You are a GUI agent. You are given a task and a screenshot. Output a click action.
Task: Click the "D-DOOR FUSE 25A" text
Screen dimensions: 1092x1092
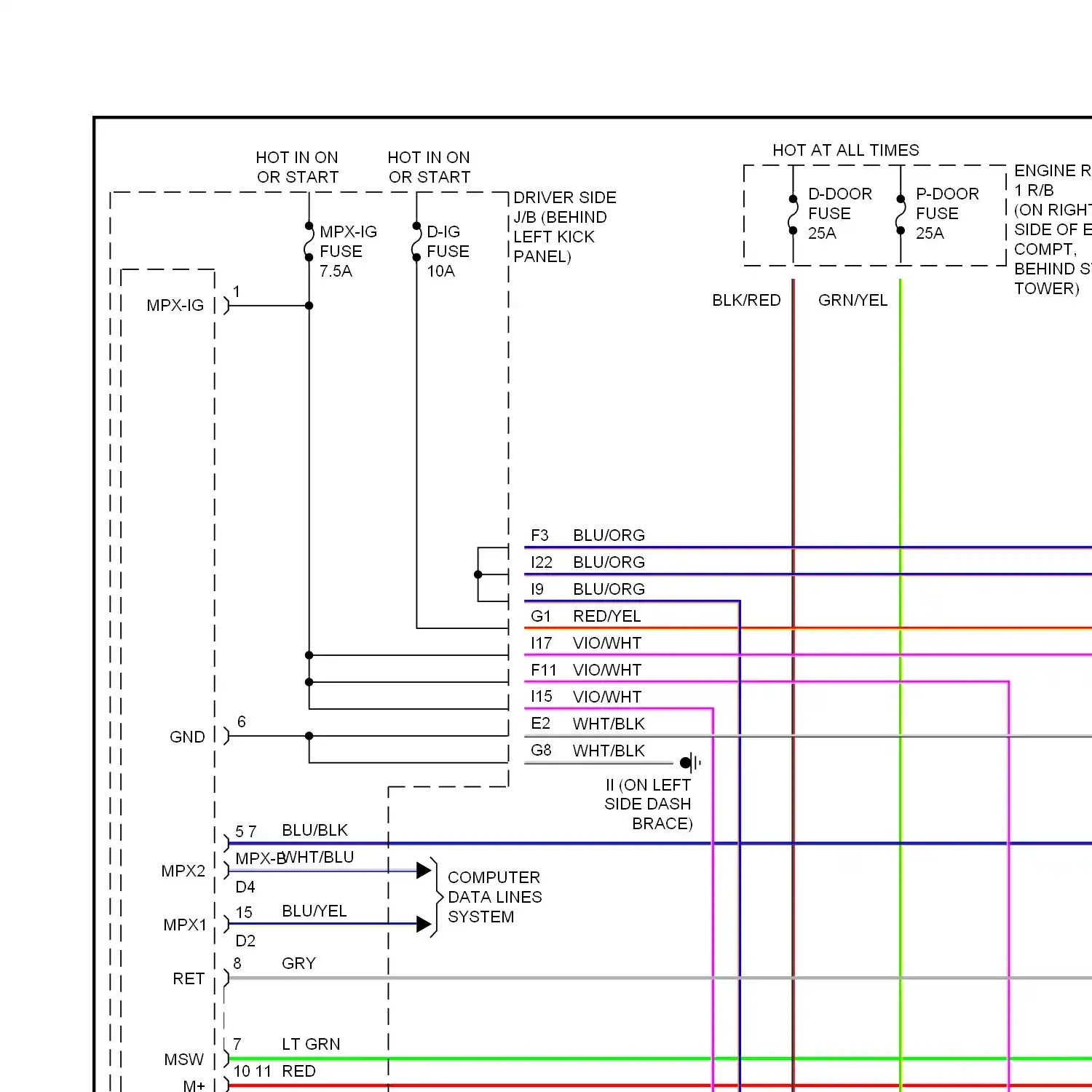tap(840, 213)
